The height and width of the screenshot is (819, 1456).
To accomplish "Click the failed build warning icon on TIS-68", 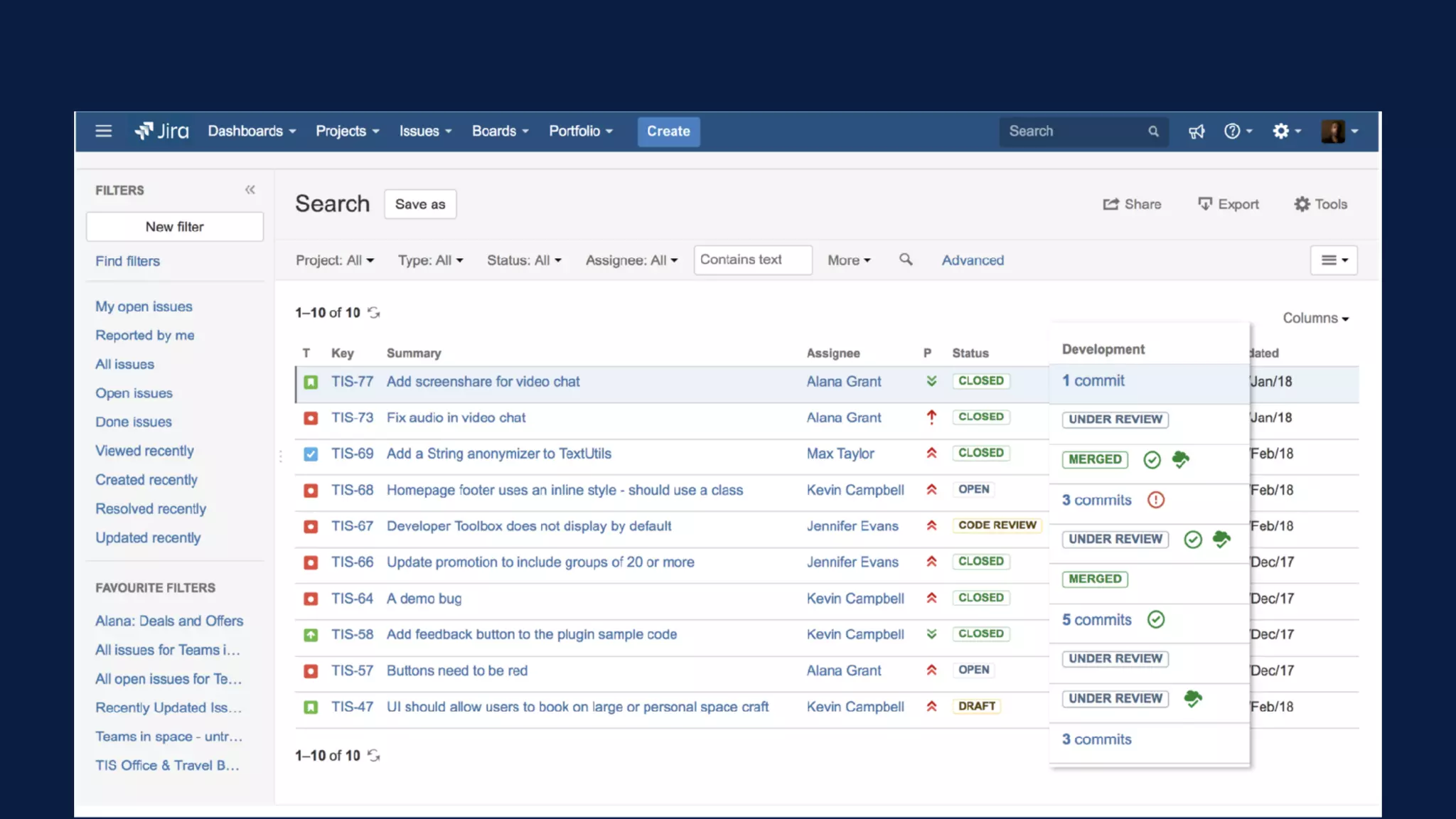I will tap(1156, 500).
